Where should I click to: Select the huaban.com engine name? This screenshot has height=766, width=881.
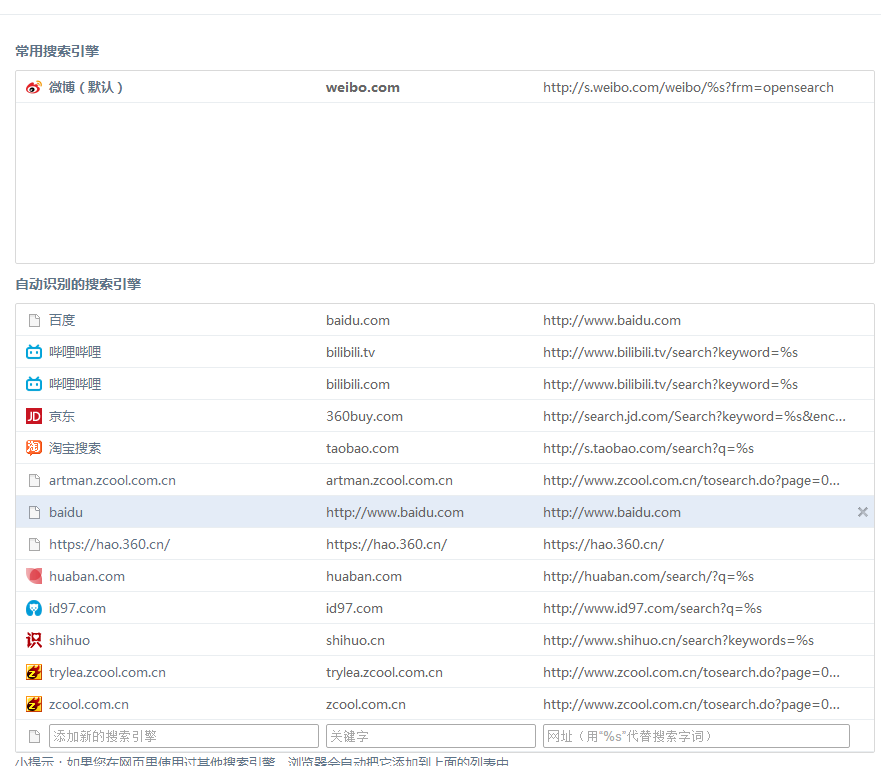coord(87,577)
